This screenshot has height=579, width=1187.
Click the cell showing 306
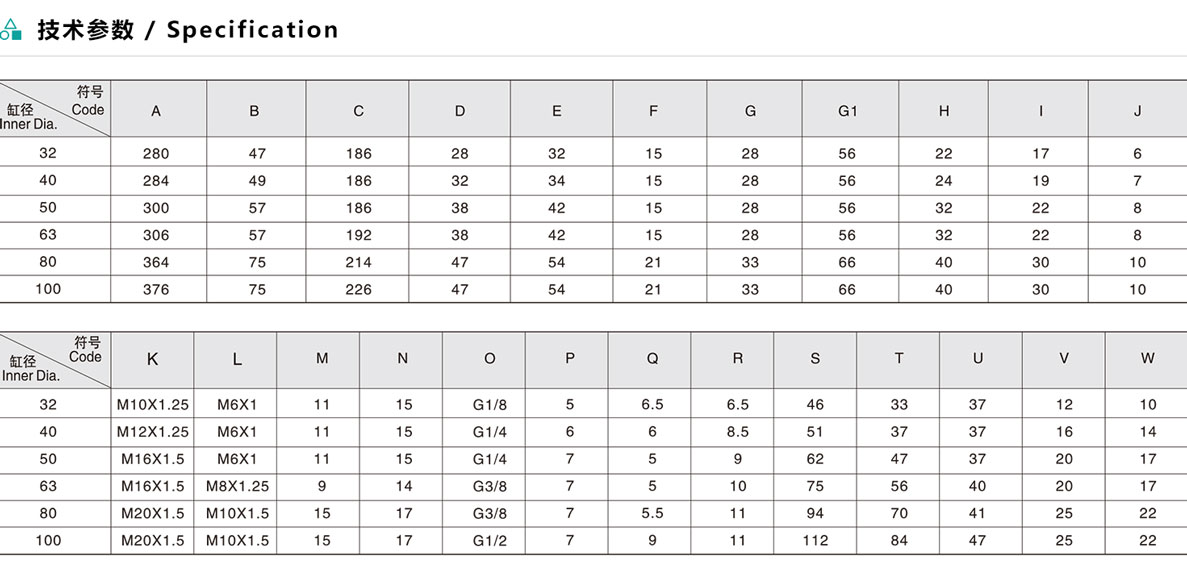pos(156,236)
